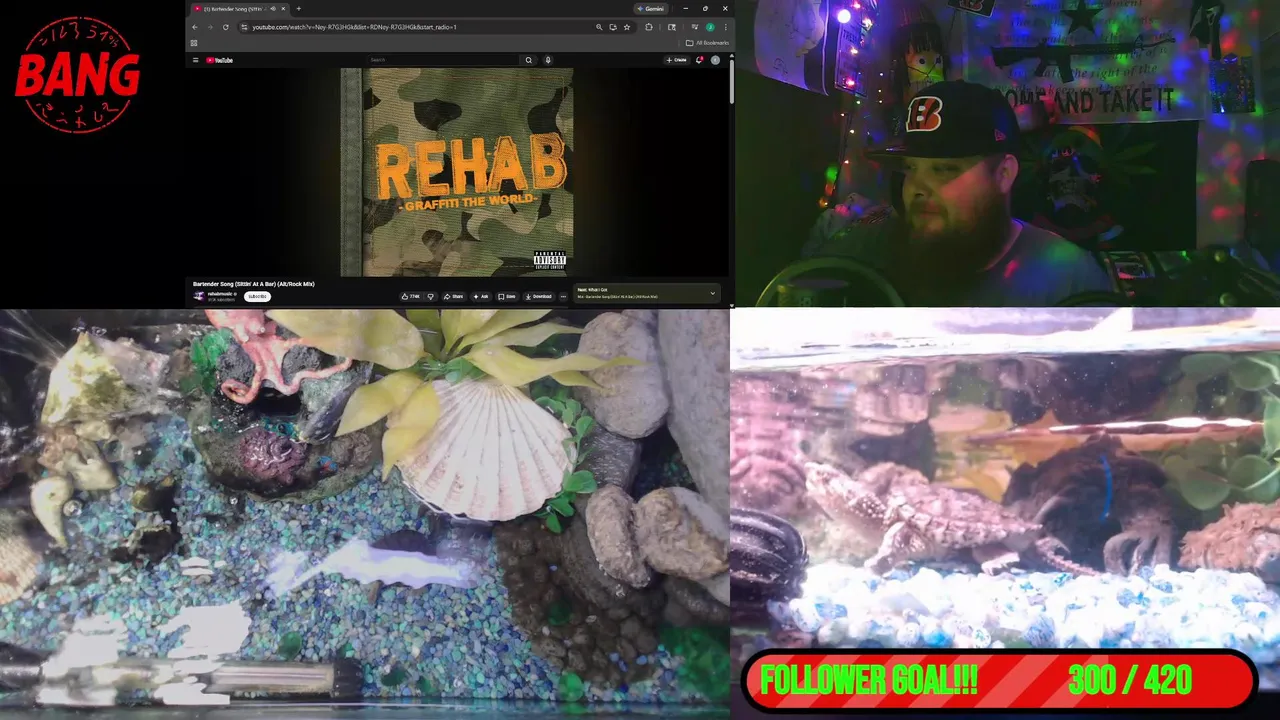Click the Gemini button in Chrome title bar

[x=650, y=8]
